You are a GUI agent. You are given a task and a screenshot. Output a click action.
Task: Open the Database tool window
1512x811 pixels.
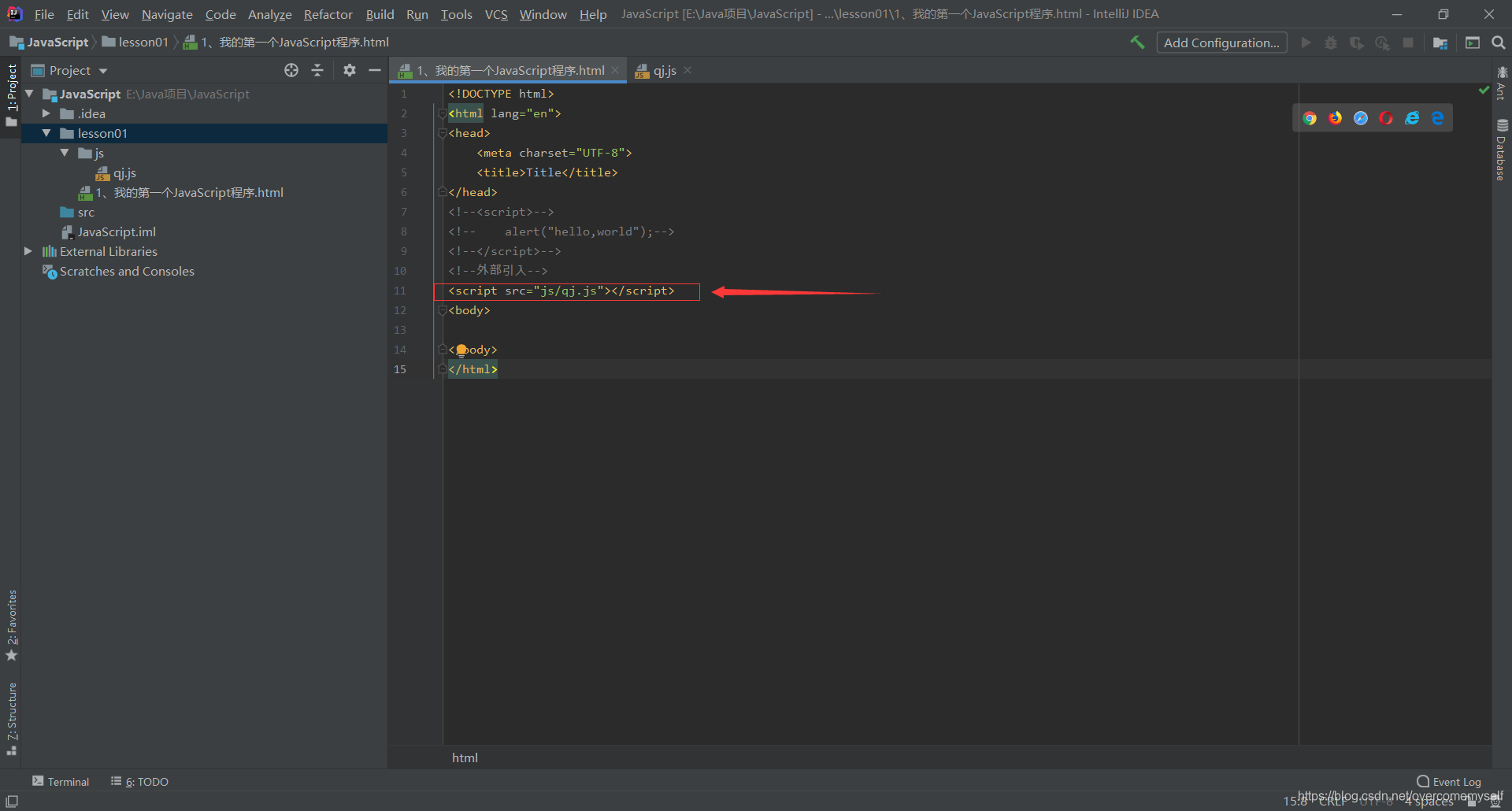tap(1501, 150)
